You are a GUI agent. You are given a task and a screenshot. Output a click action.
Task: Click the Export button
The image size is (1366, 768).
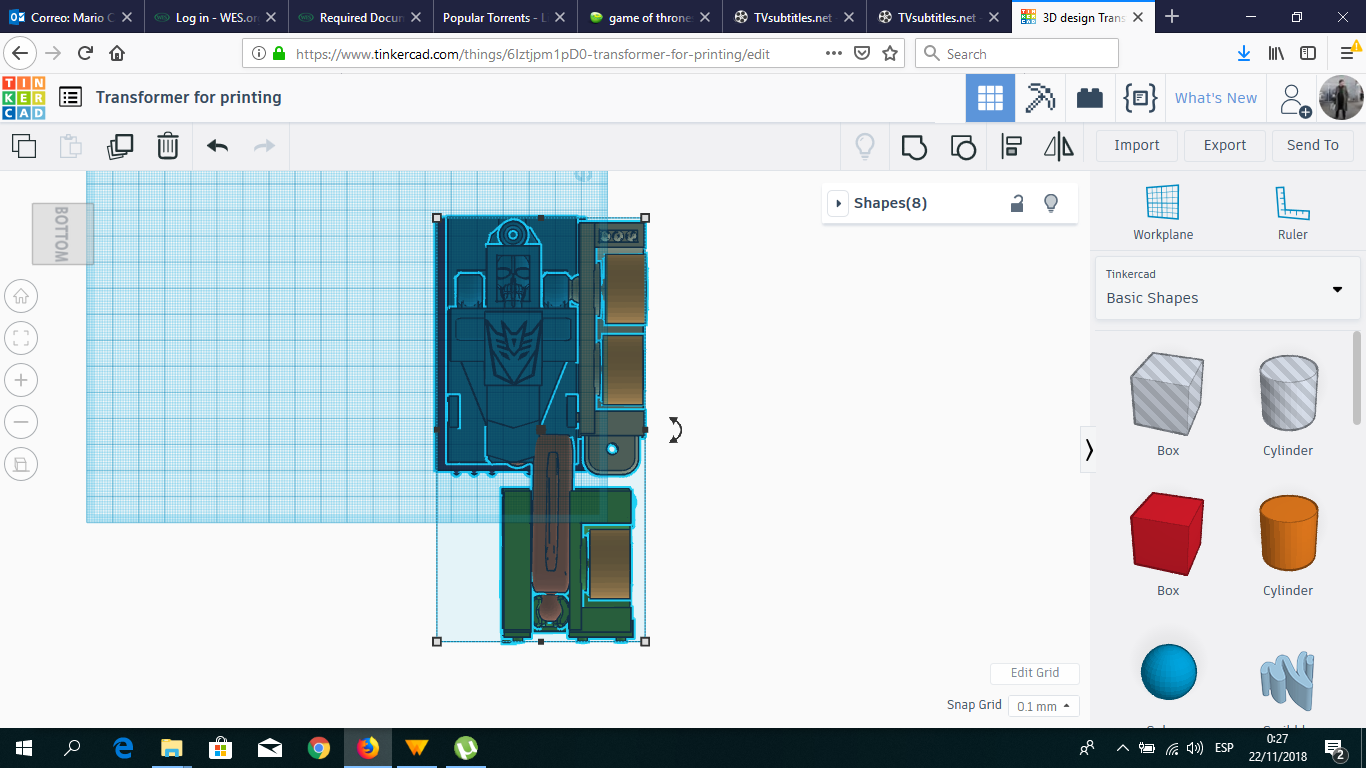pos(1225,145)
